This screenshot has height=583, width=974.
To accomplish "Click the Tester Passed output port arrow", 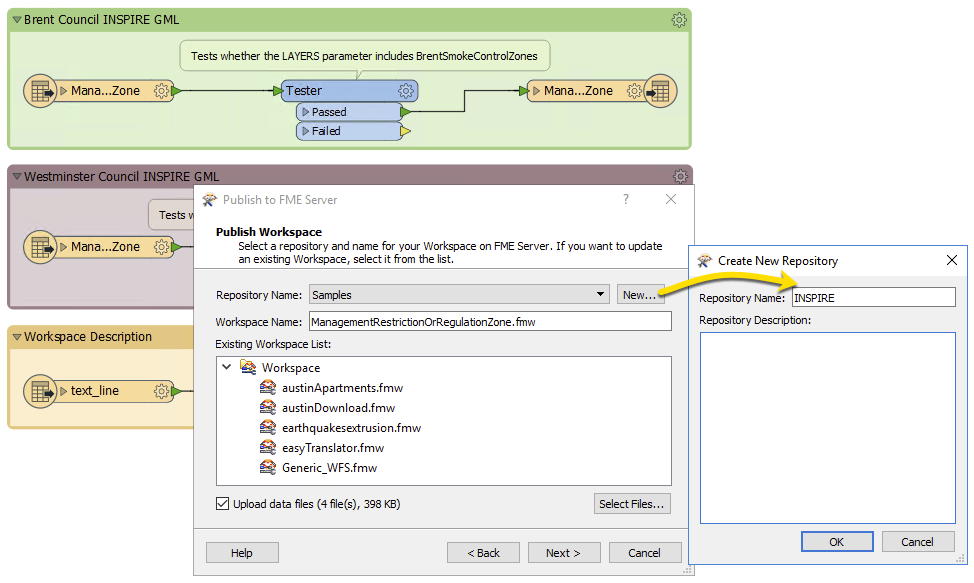I will pyautogui.click(x=405, y=112).
